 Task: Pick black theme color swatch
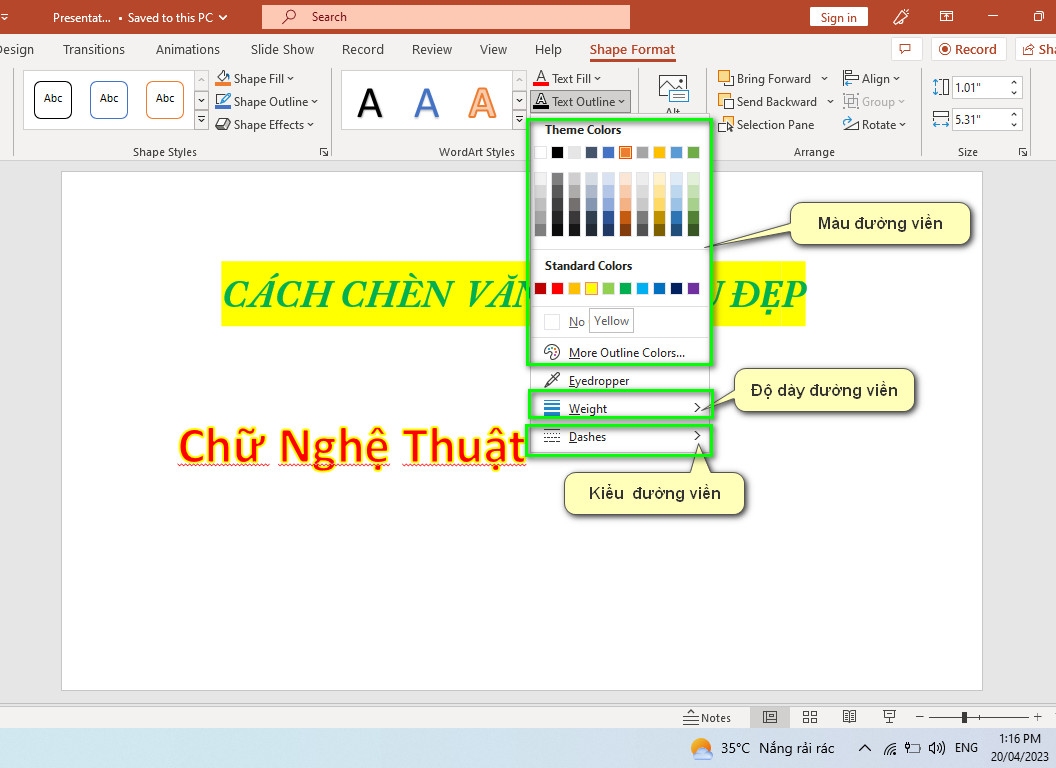pyautogui.click(x=557, y=152)
